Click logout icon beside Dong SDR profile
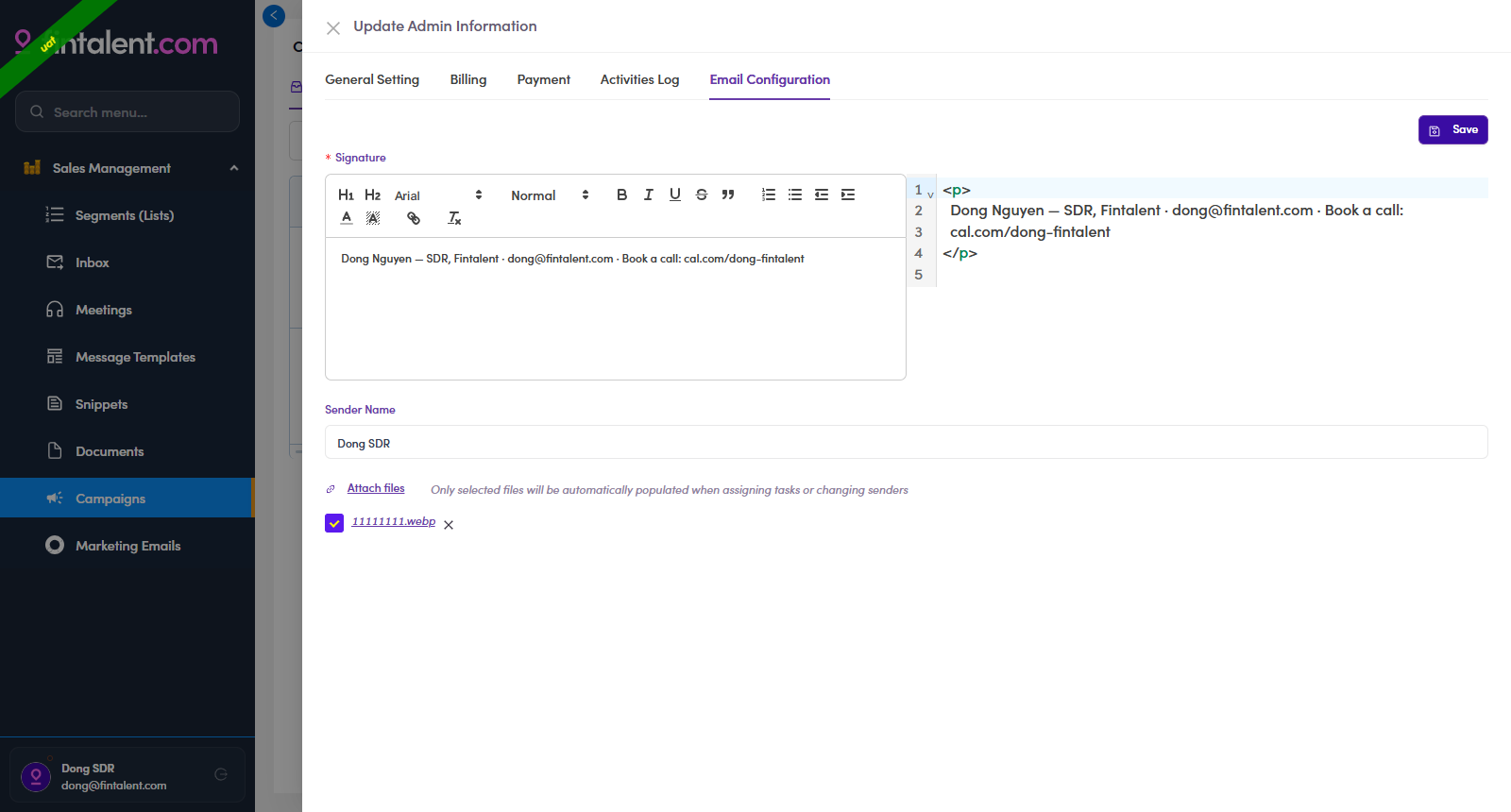Viewport: 1511px width, 812px height. 221,774
